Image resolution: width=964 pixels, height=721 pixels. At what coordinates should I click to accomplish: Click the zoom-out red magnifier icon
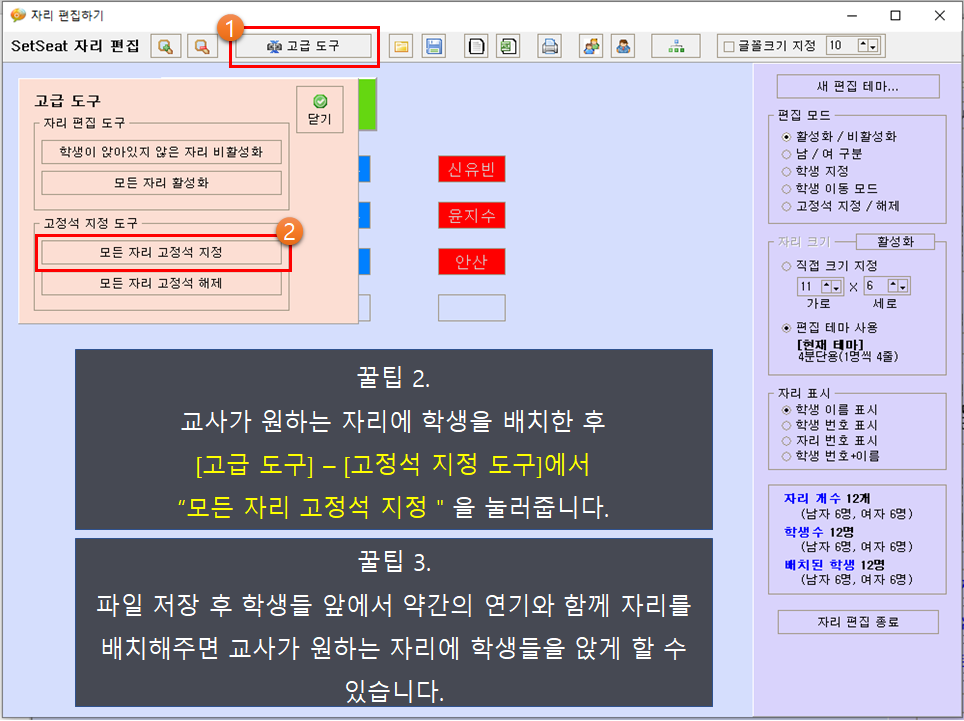tap(202, 46)
